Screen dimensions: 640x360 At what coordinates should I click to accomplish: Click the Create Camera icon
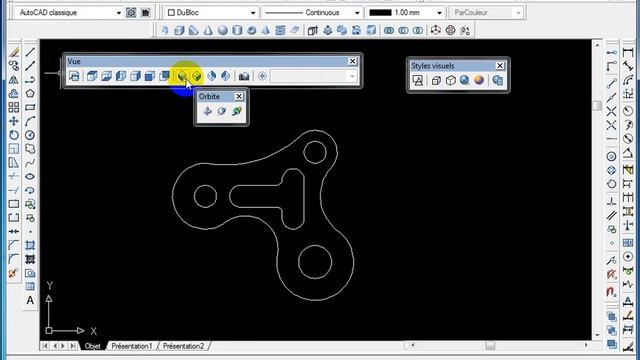click(244, 76)
